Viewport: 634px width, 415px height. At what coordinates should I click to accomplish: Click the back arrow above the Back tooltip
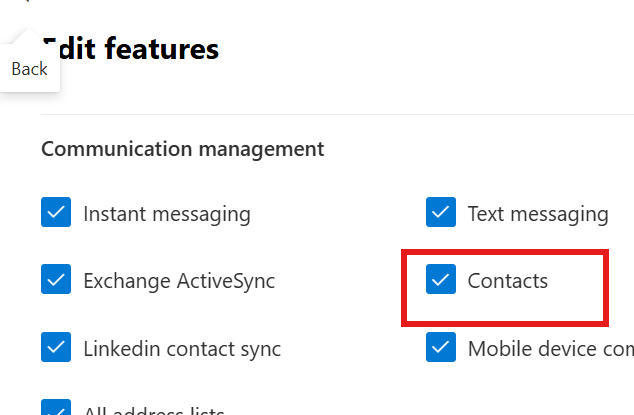click(x=25, y=1)
